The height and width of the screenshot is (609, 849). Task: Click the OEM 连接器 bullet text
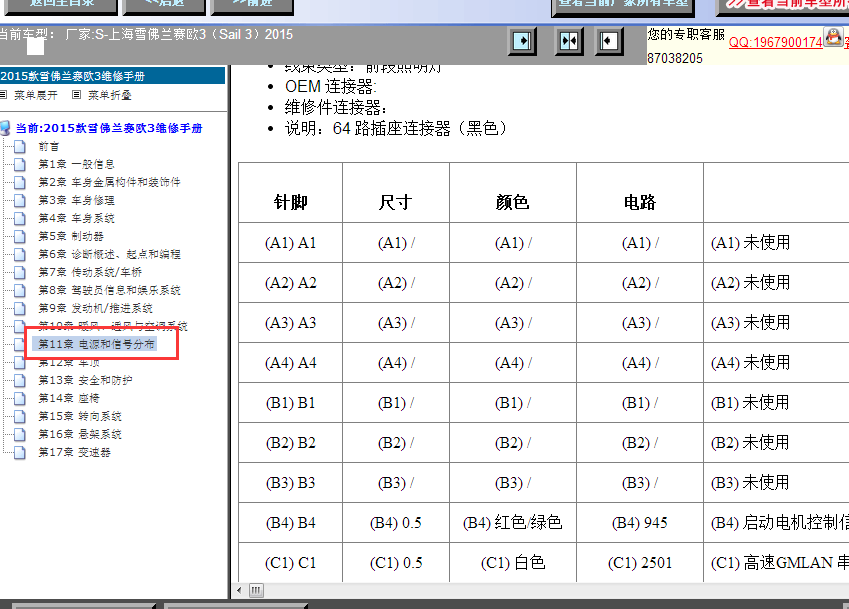331,86
